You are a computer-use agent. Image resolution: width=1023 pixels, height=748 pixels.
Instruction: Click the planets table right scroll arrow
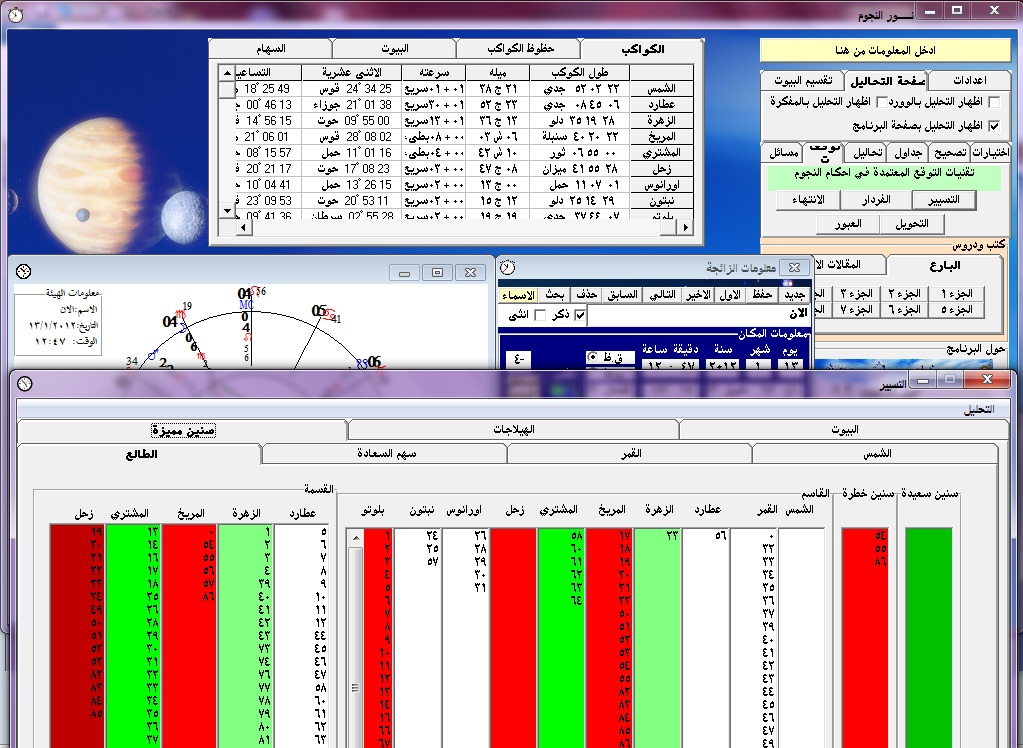click(x=685, y=228)
